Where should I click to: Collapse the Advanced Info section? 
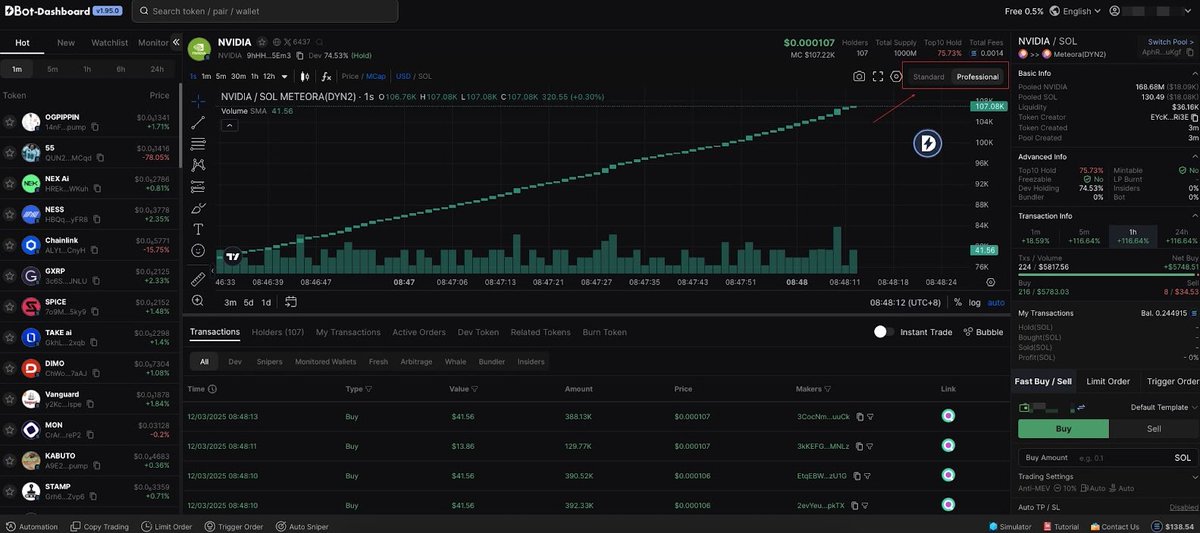coord(1195,156)
